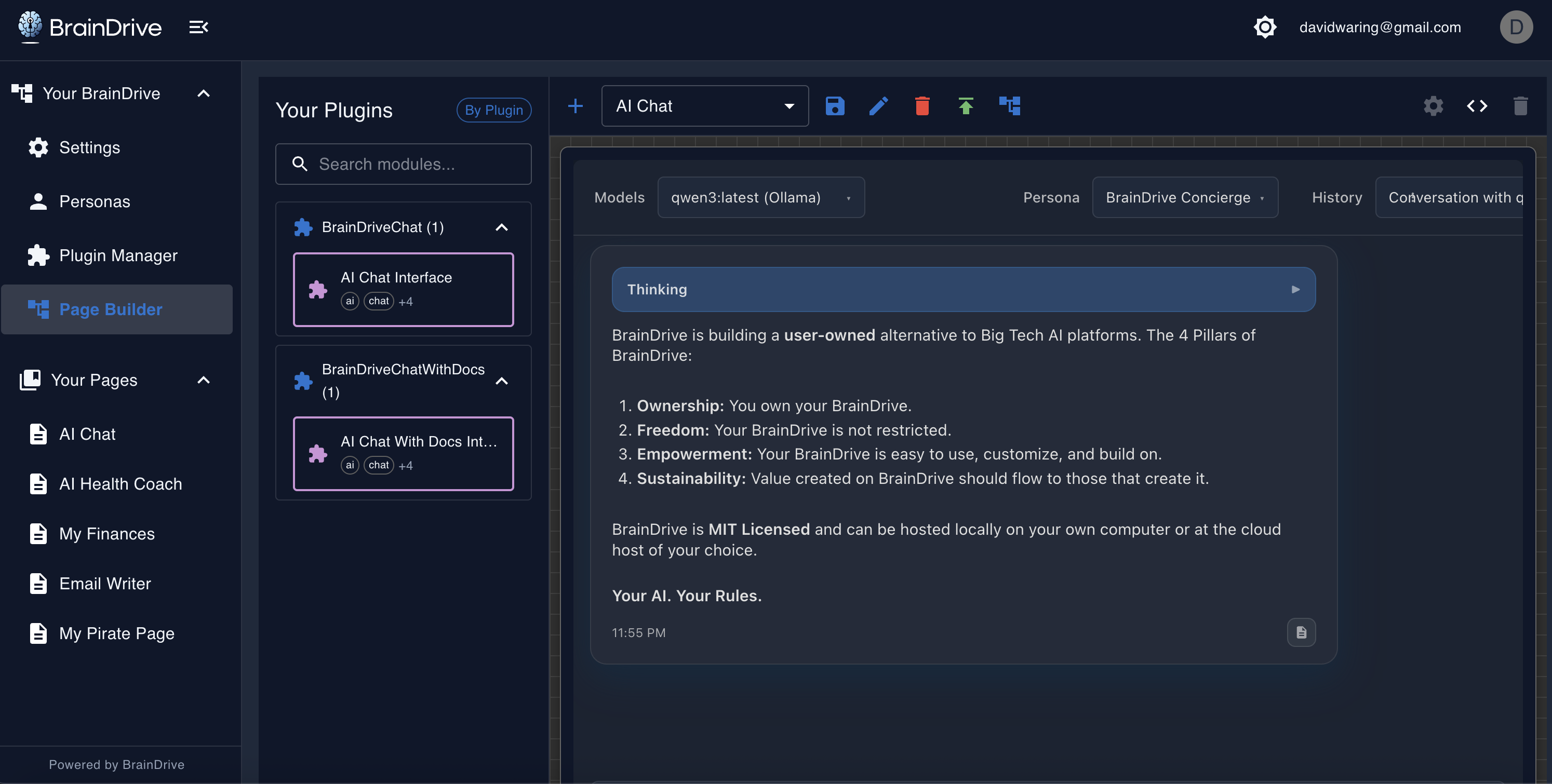Open the AI Health Coach page
The image size is (1552, 784).
point(121,483)
